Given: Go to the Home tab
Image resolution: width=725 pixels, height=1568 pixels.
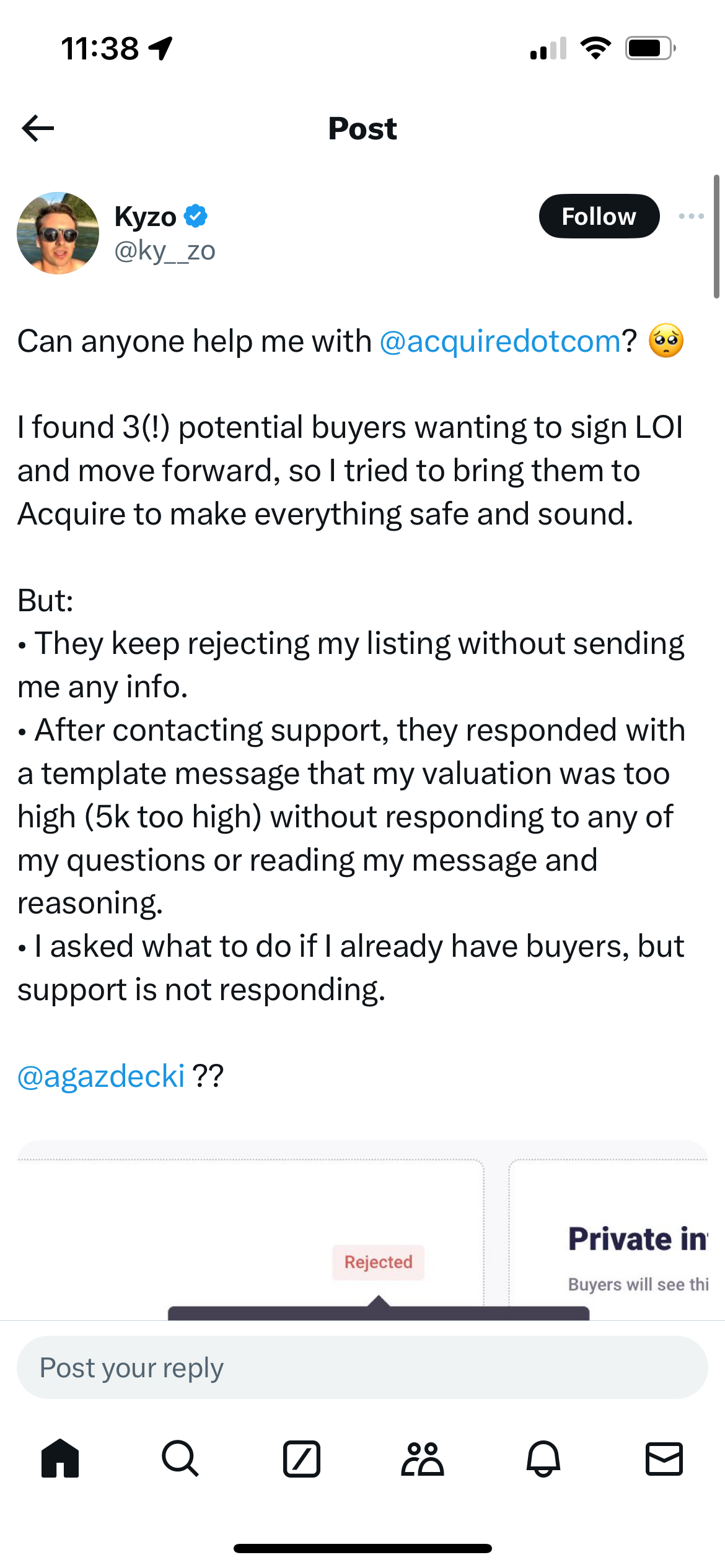Looking at the screenshot, I should tap(60, 1458).
